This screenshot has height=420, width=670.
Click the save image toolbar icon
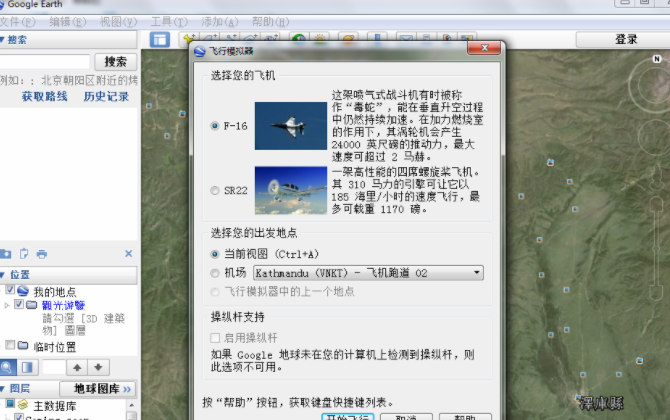[x=467, y=38]
